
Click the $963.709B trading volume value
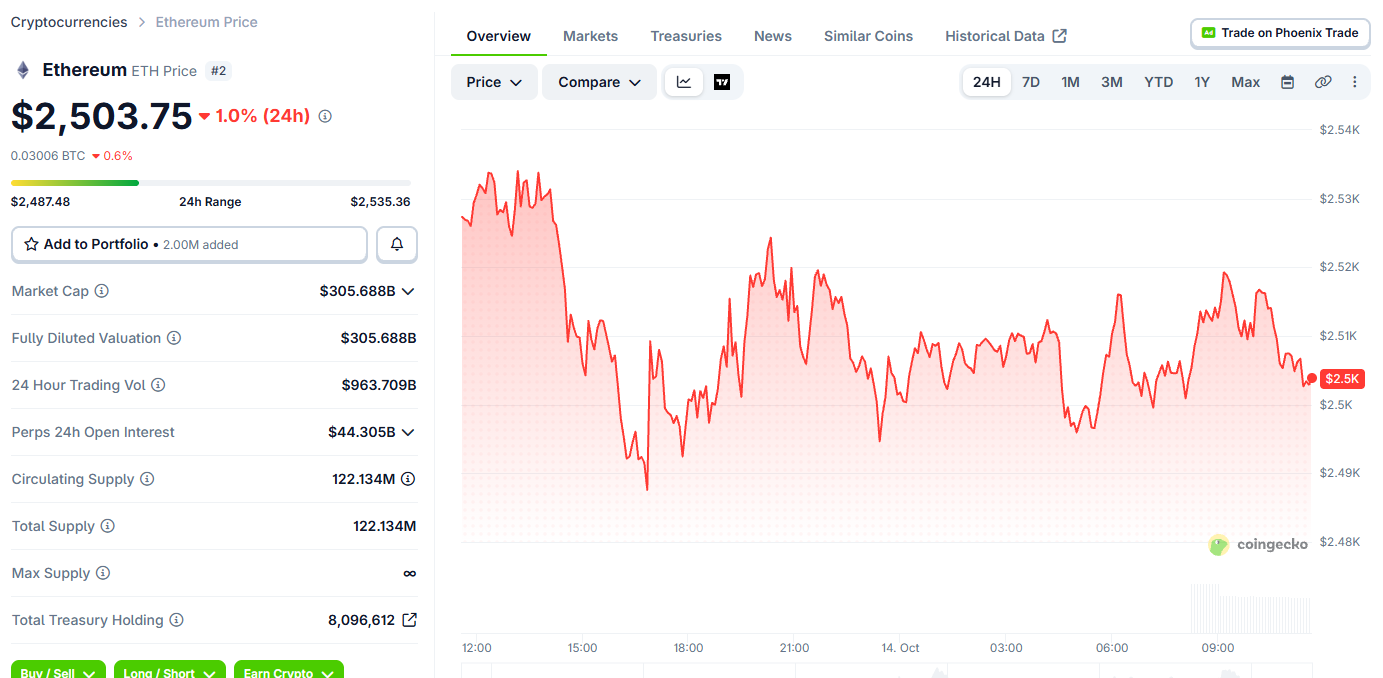click(379, 385)
